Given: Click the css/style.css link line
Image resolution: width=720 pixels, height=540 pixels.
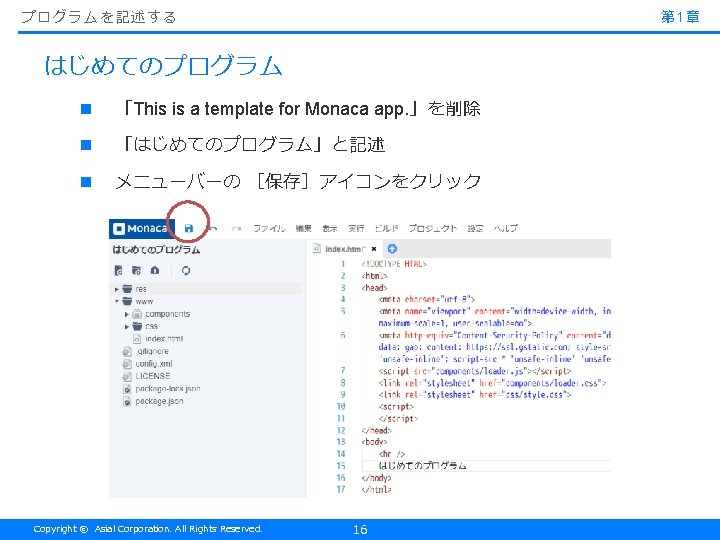Looking at the screenshot, I should tap(475, 395).
